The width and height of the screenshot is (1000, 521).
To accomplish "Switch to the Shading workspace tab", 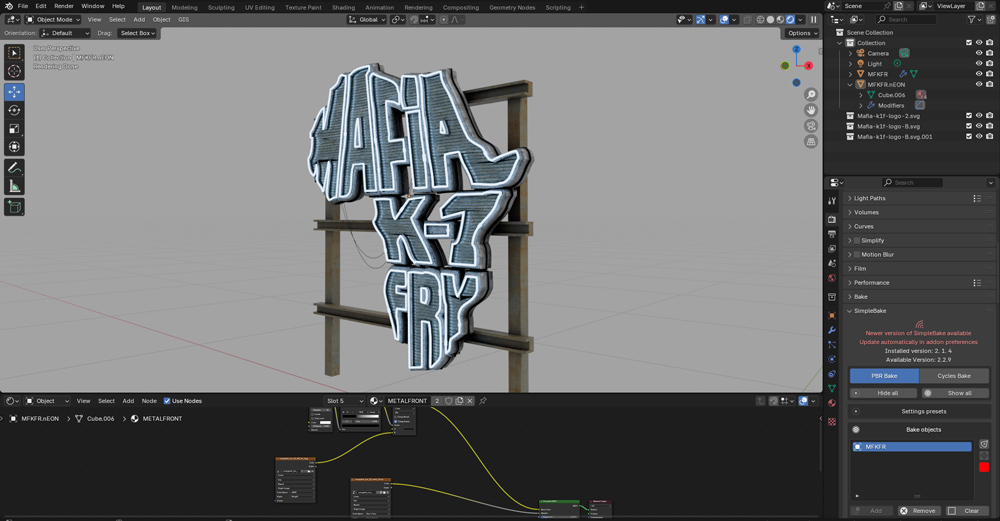I will (343, 7).
